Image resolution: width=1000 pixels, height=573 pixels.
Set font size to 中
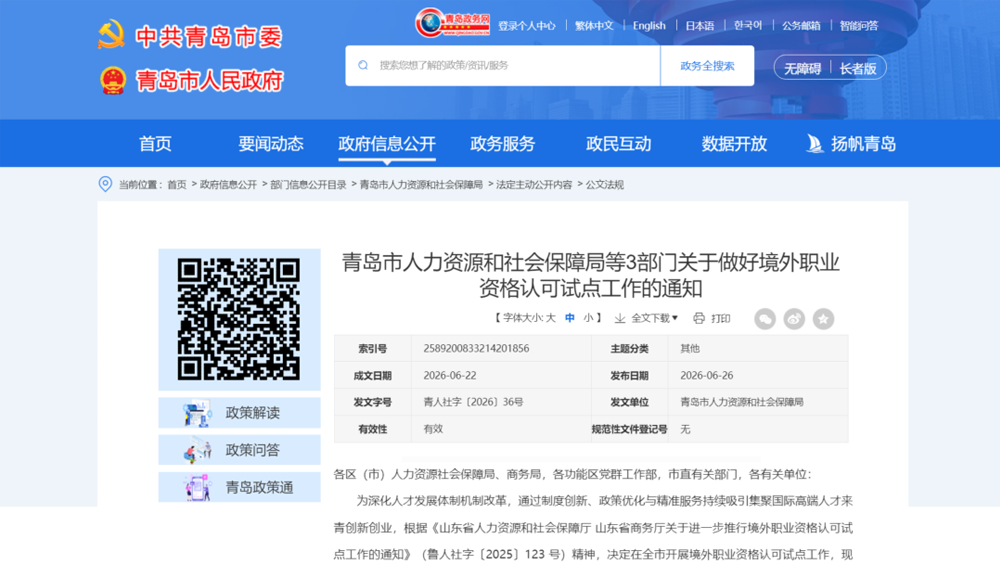click(x=570, y=318)
